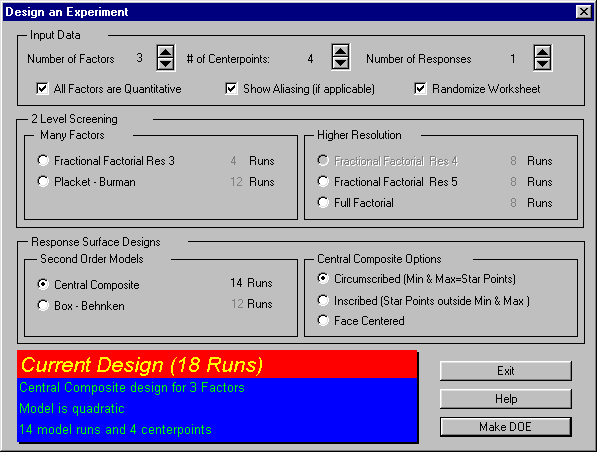
Task: Increase Number of Factors with up arrow
Action: tap(166, 52)
